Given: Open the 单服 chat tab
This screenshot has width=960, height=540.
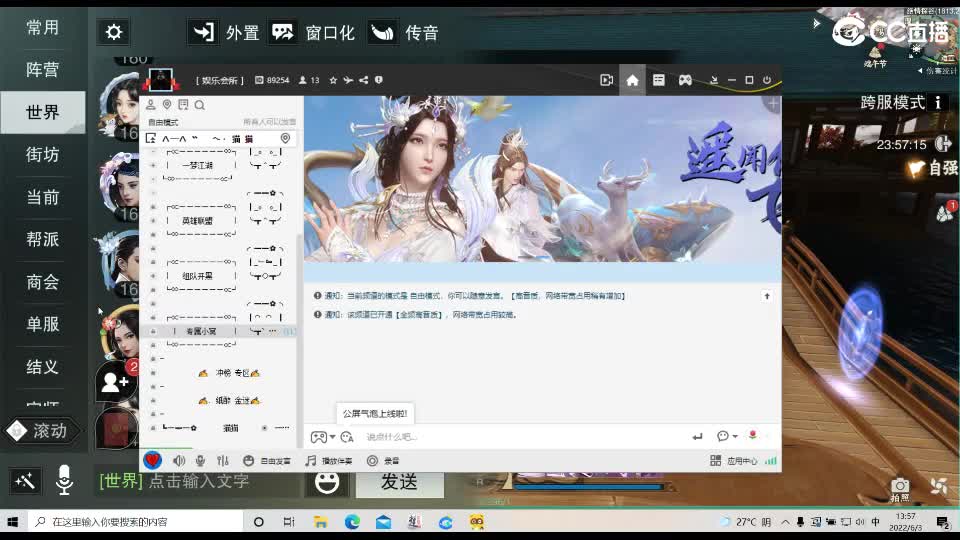Looking at the screenshot, I should [x=42, y=324].
